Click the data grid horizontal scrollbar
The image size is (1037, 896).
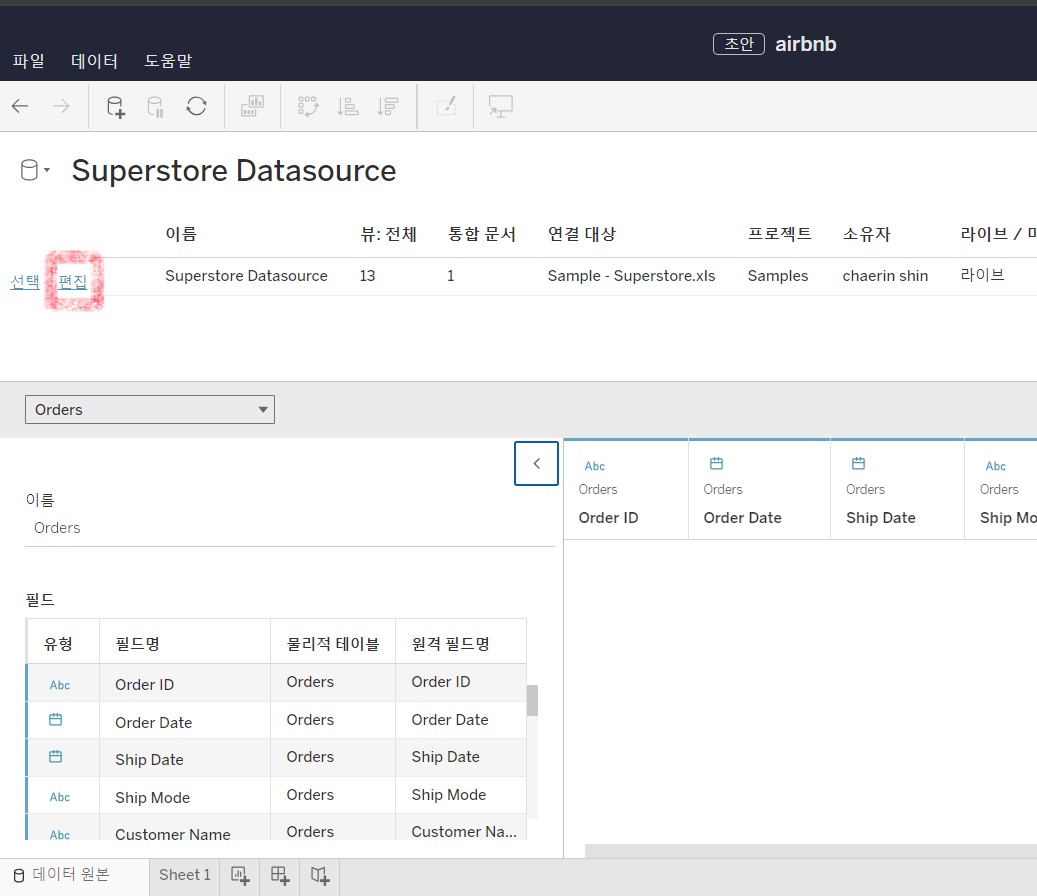point(811,850)
